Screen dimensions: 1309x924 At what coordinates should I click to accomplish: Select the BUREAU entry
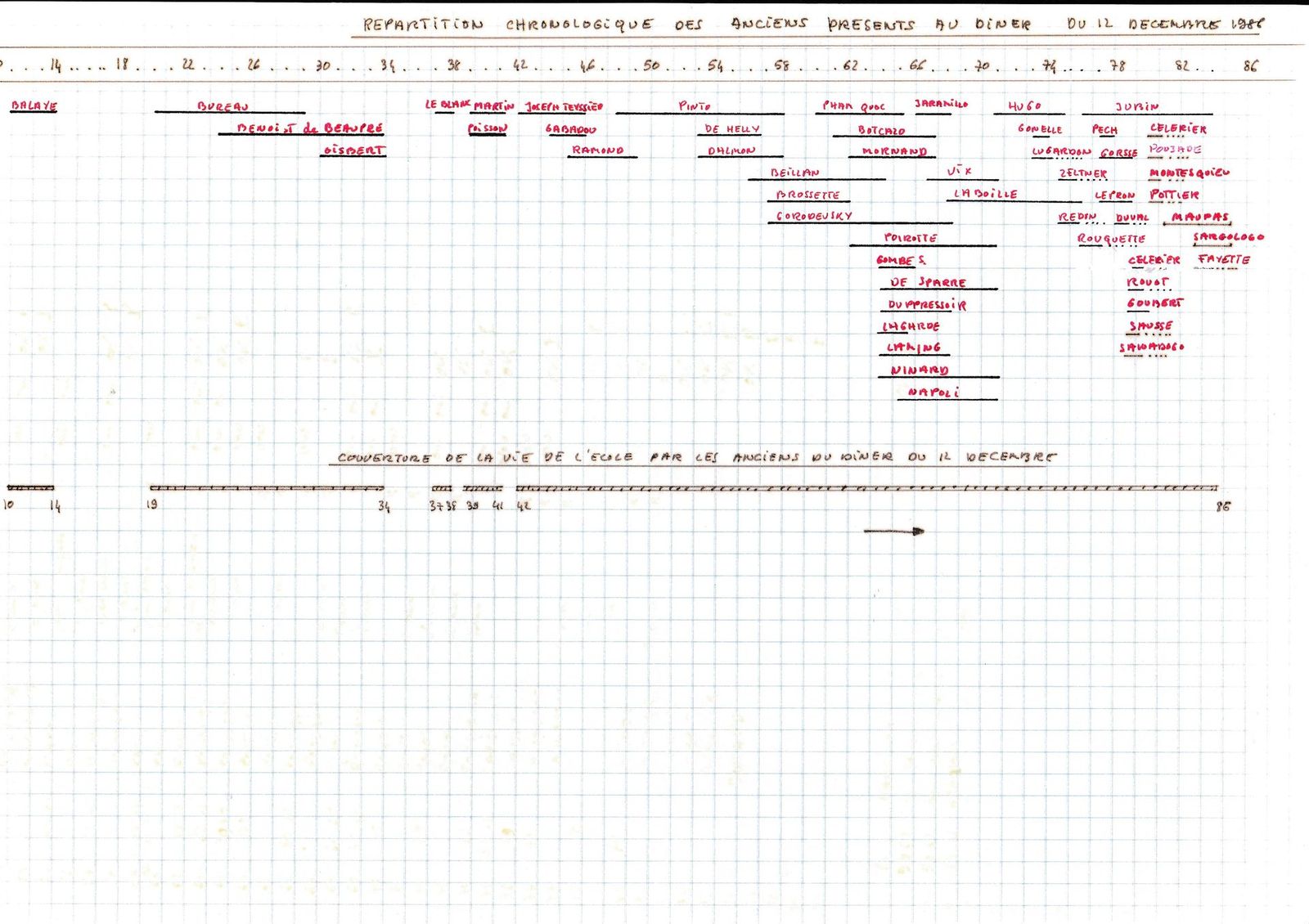(223, 106)
